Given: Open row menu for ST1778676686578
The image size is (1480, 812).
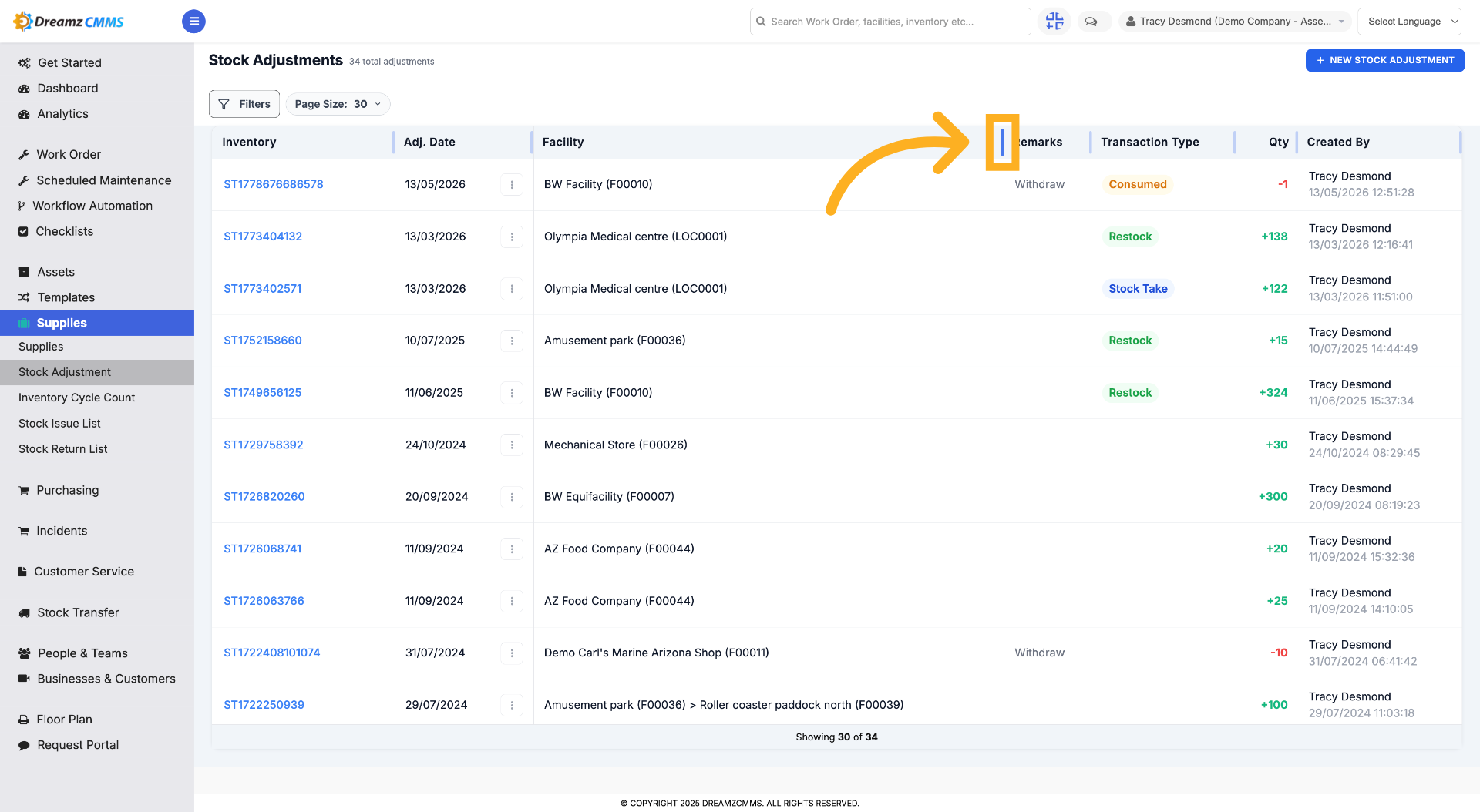Looking at the screenshot, I should (x=512, y=184).
